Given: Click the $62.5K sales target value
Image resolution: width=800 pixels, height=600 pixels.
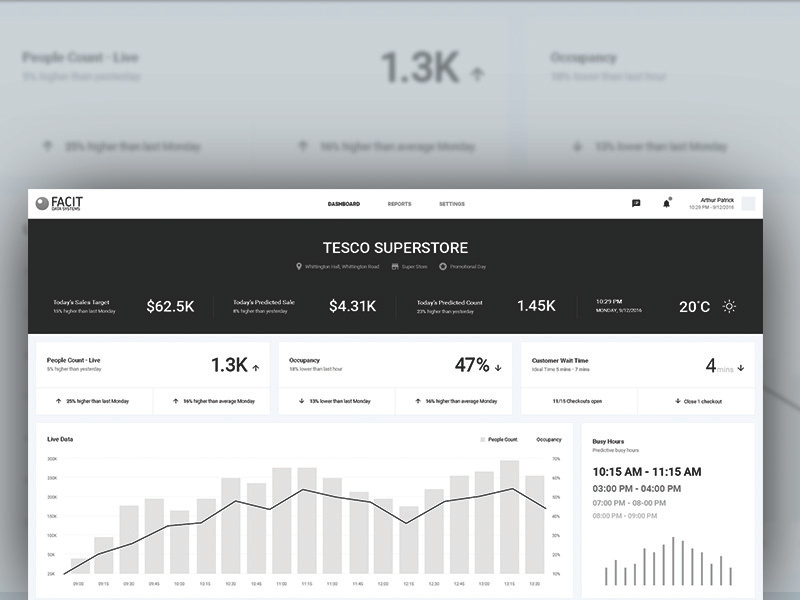Looking at the screenshot, I should tap(170, 306).
